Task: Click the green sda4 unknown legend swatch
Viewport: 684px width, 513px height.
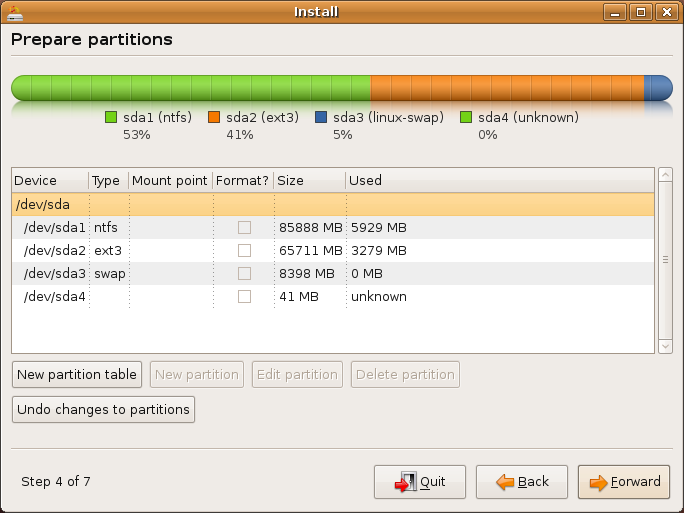Action: [466, 117]
